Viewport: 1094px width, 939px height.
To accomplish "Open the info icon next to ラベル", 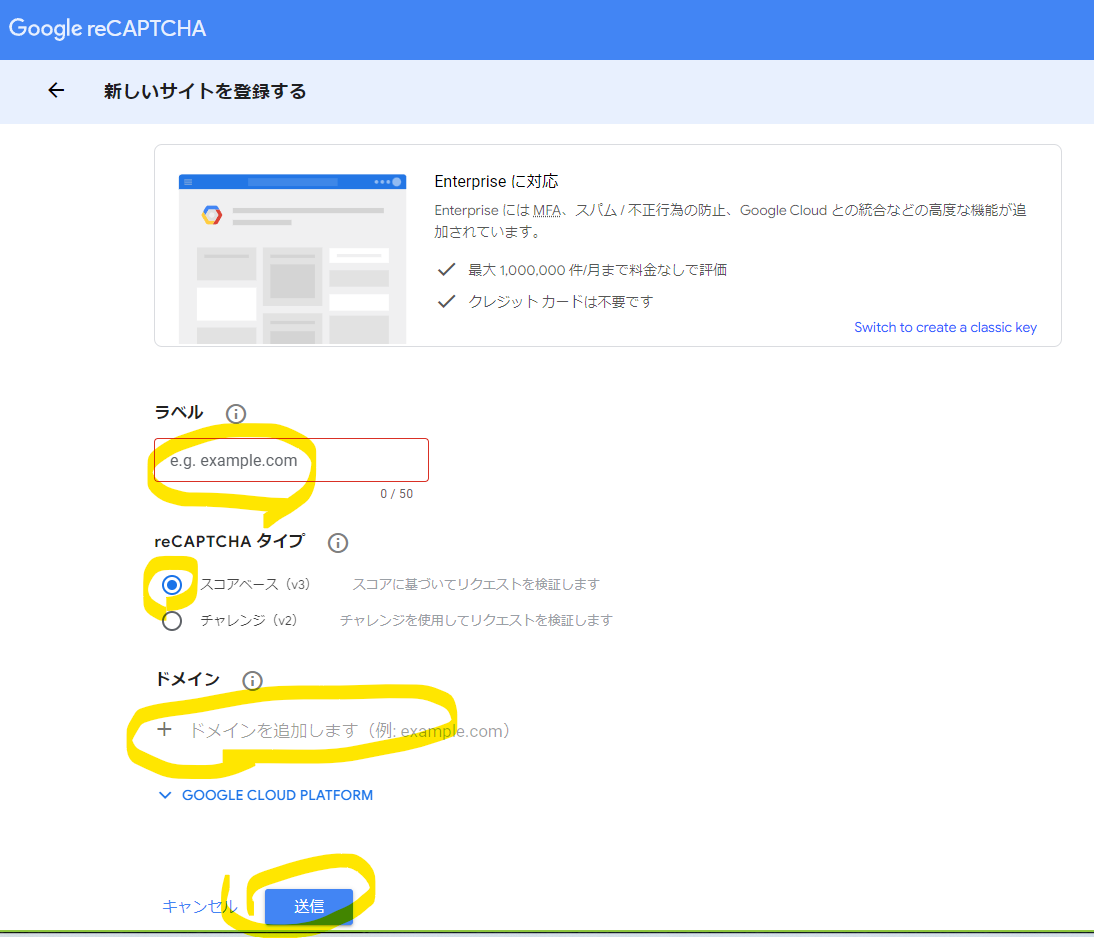I will [236, 414].
